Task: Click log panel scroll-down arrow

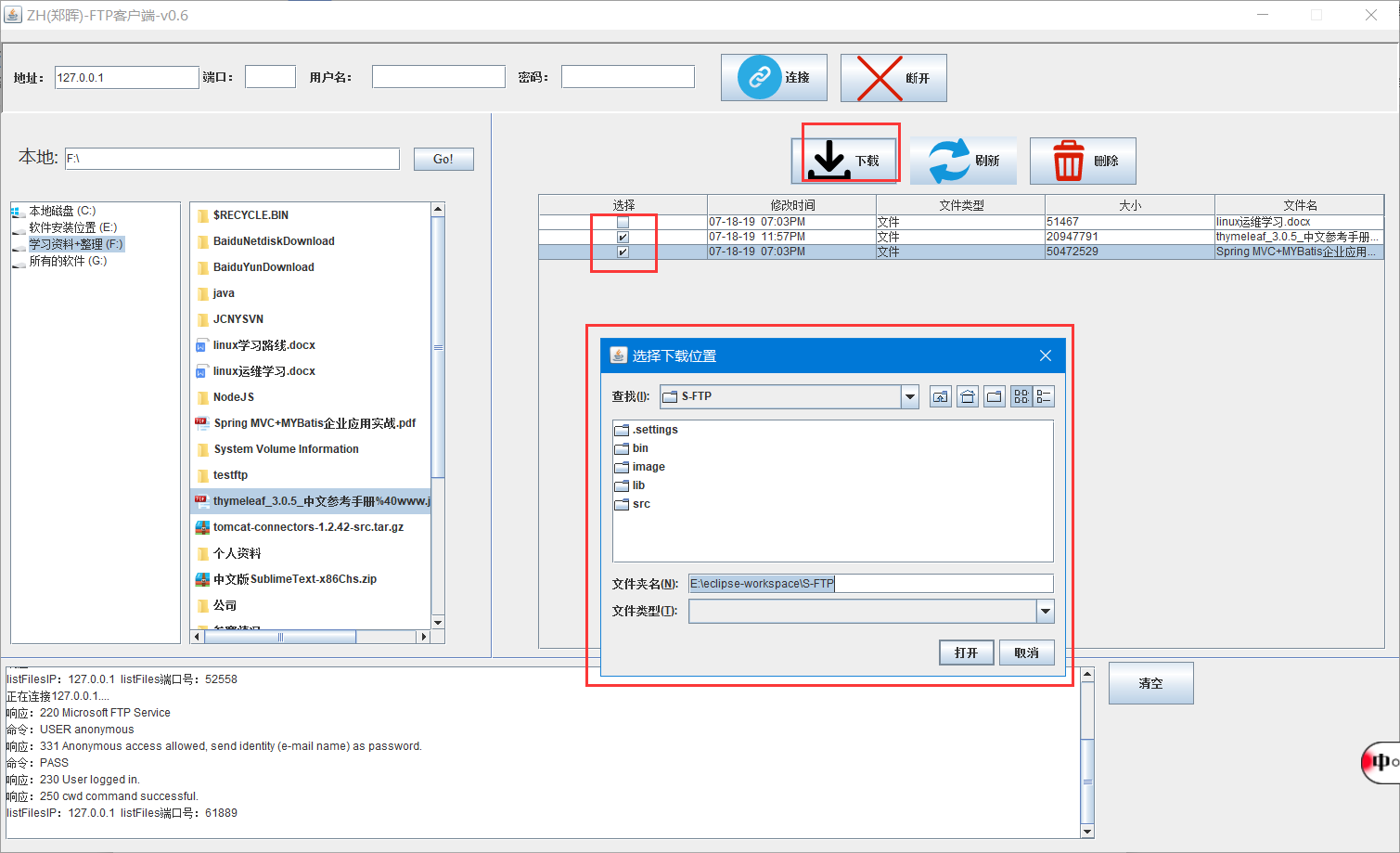Action: (1088, 831)
